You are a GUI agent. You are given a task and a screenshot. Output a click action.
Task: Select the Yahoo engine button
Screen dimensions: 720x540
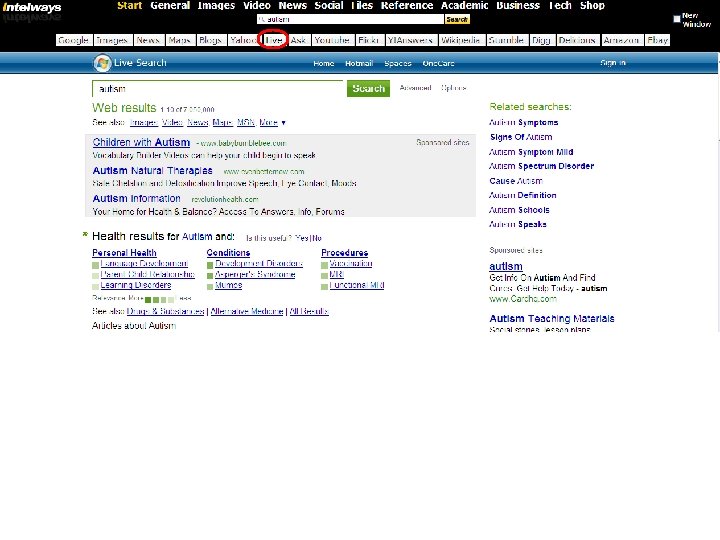[x=243, y=40]
